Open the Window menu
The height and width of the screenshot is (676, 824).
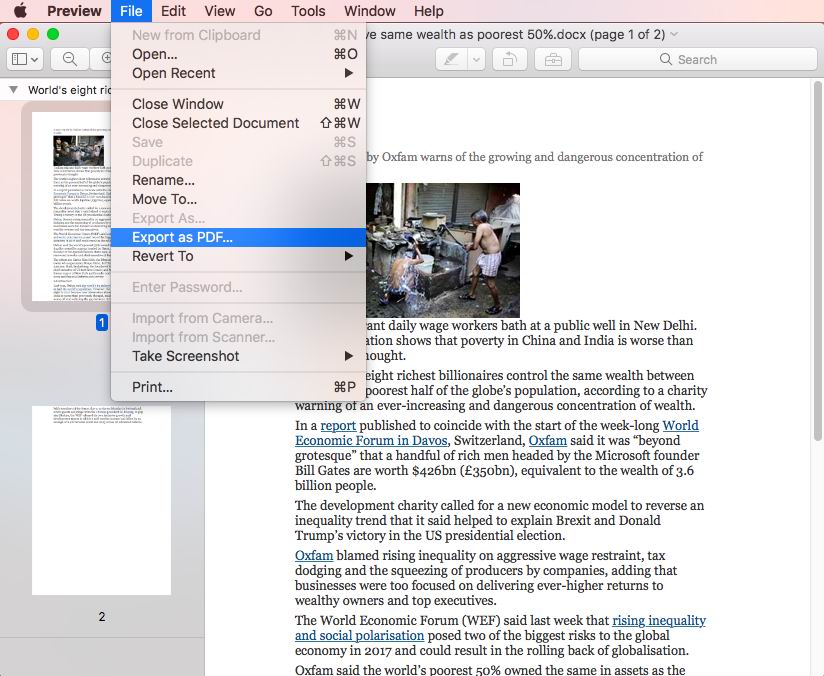coord(370,11)
